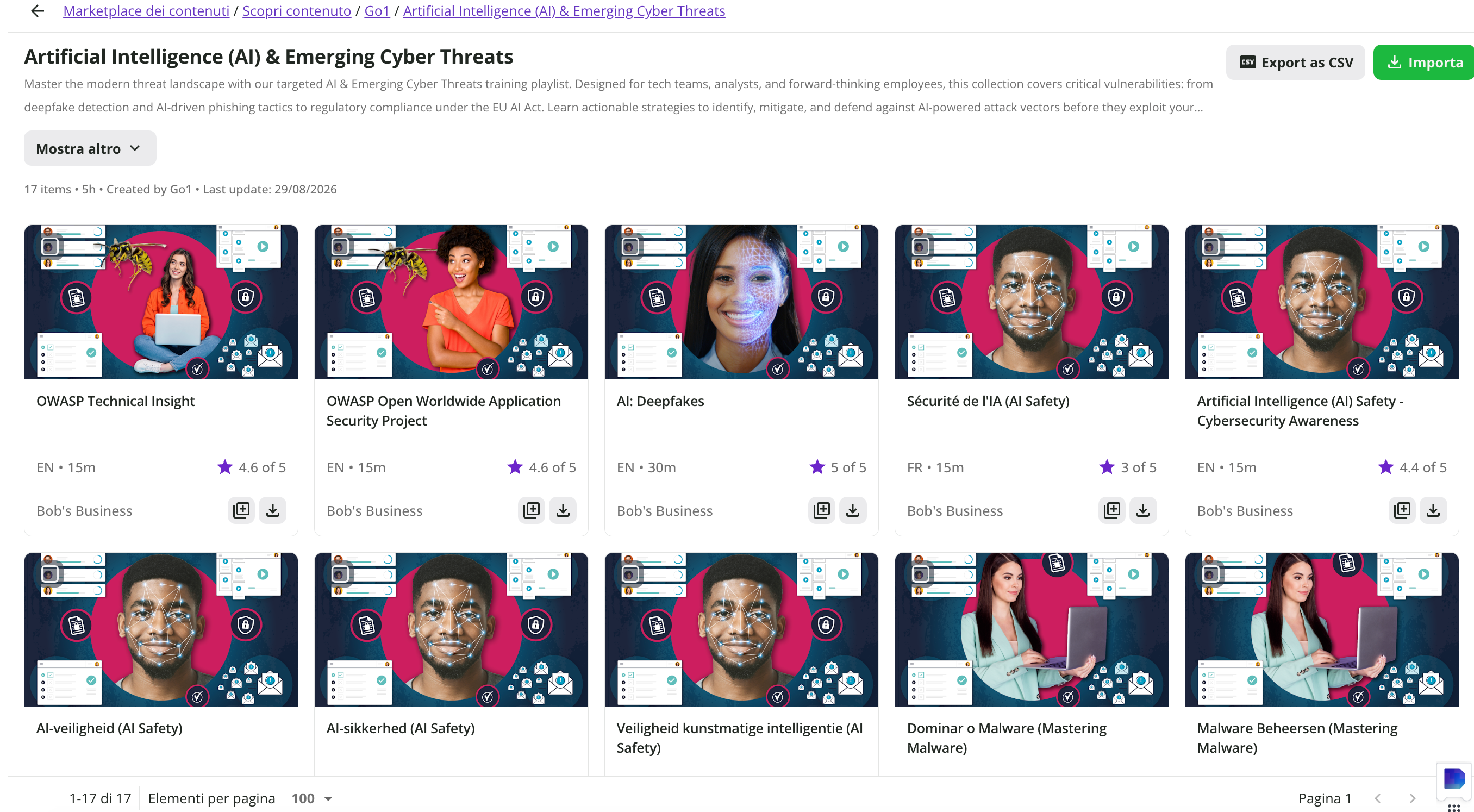Click Malware Beheersen (Mastering Malware) title

point(1297,738)
